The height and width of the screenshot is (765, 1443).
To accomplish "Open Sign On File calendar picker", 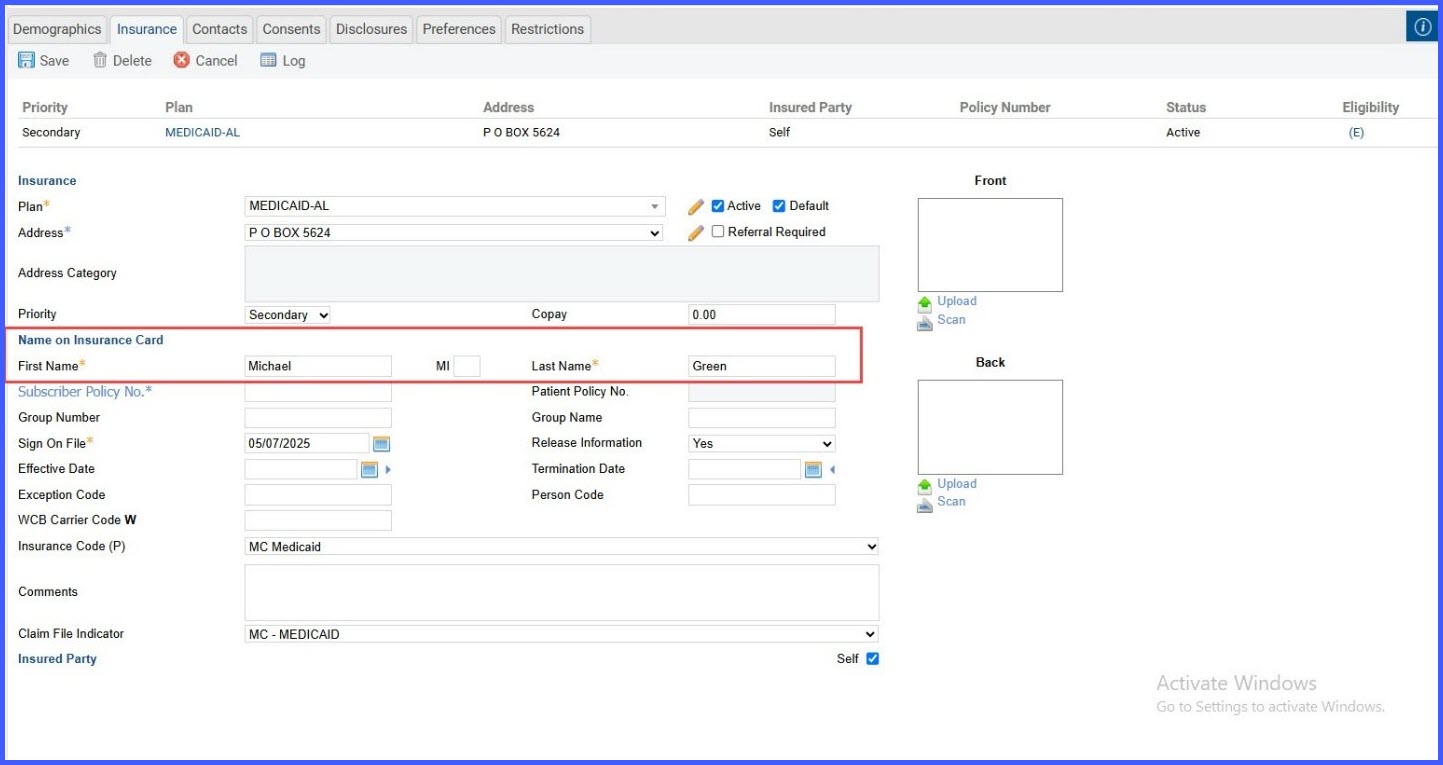I will click(x=381, y=444).
